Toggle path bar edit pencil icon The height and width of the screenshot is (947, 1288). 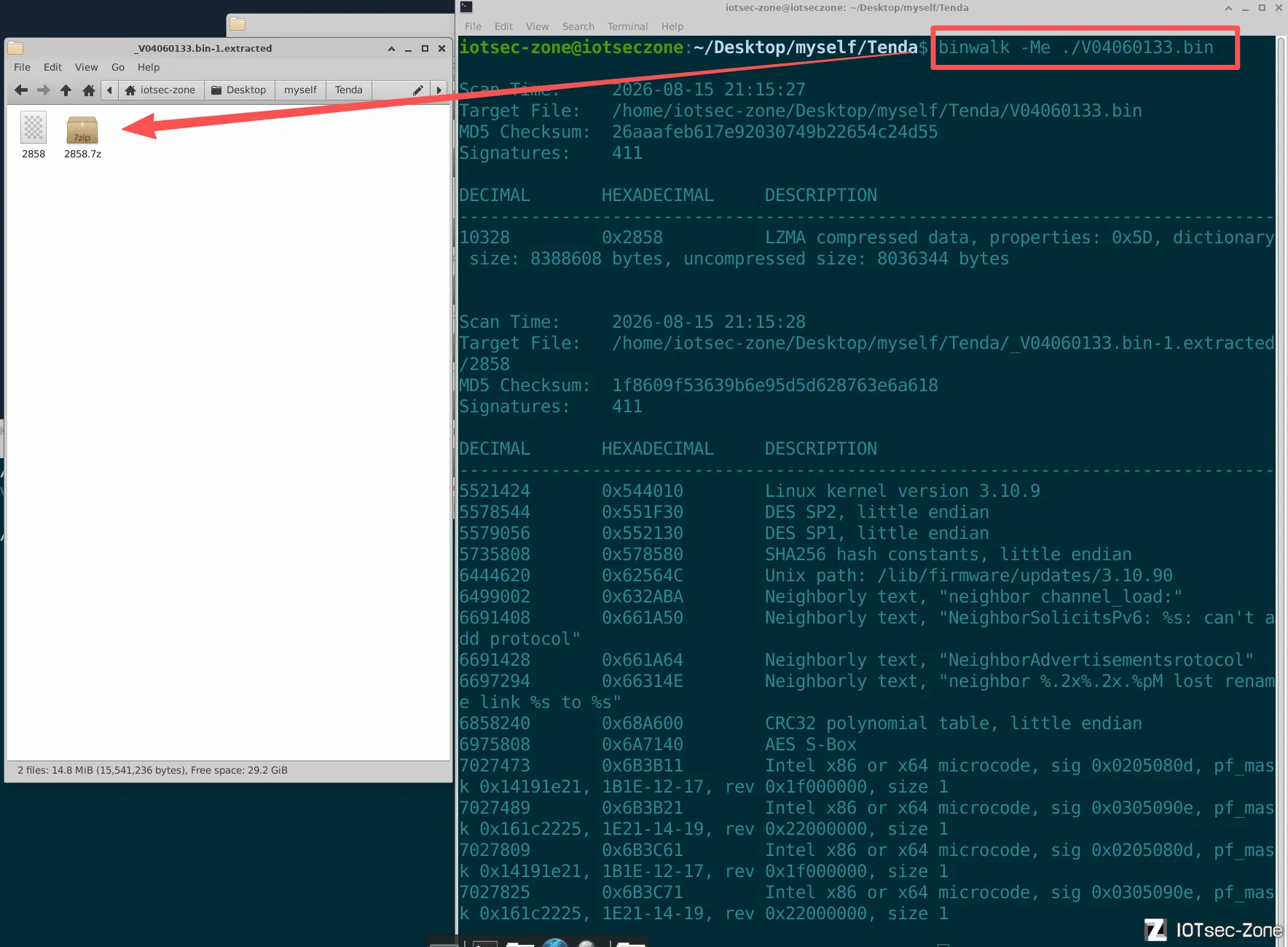coord(417,90)
